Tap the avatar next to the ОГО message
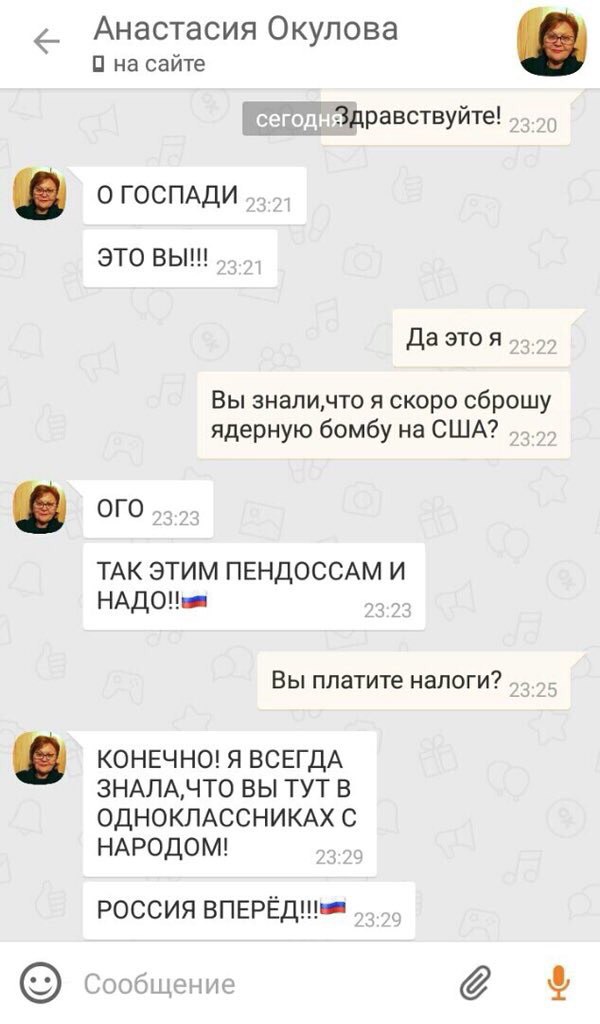Viewport: 600px width, 1024px height. click(40, 507)
